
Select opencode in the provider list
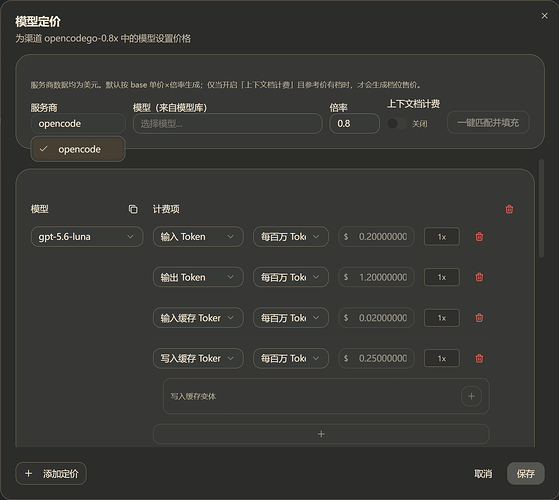tap(78, 149)
